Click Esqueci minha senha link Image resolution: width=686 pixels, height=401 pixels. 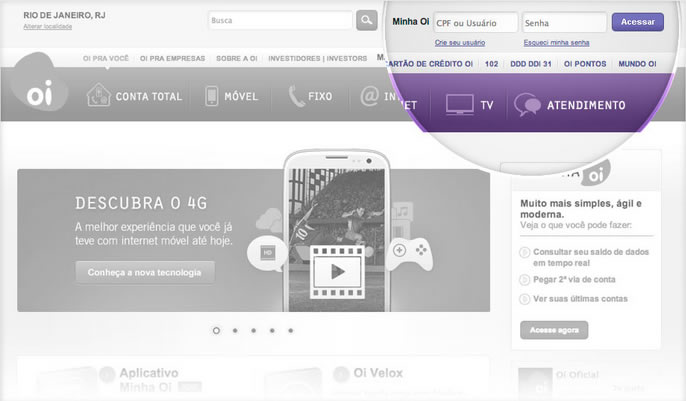[556, 43]
